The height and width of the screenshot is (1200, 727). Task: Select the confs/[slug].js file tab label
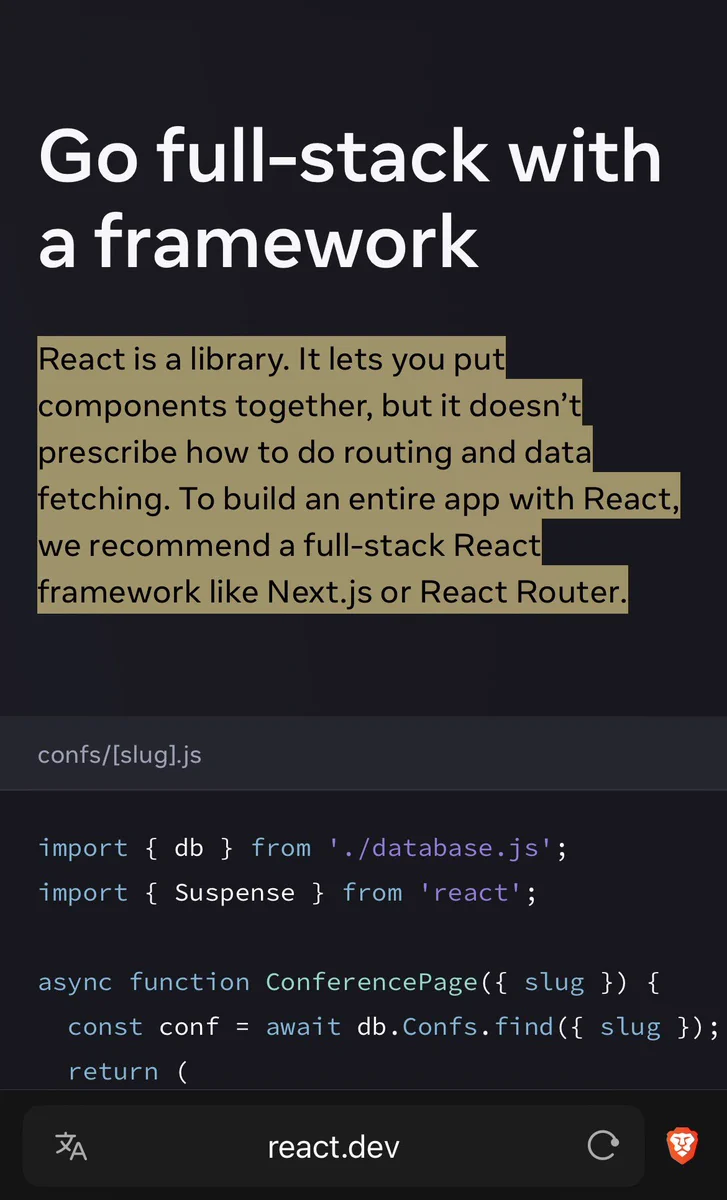point(120,754)
